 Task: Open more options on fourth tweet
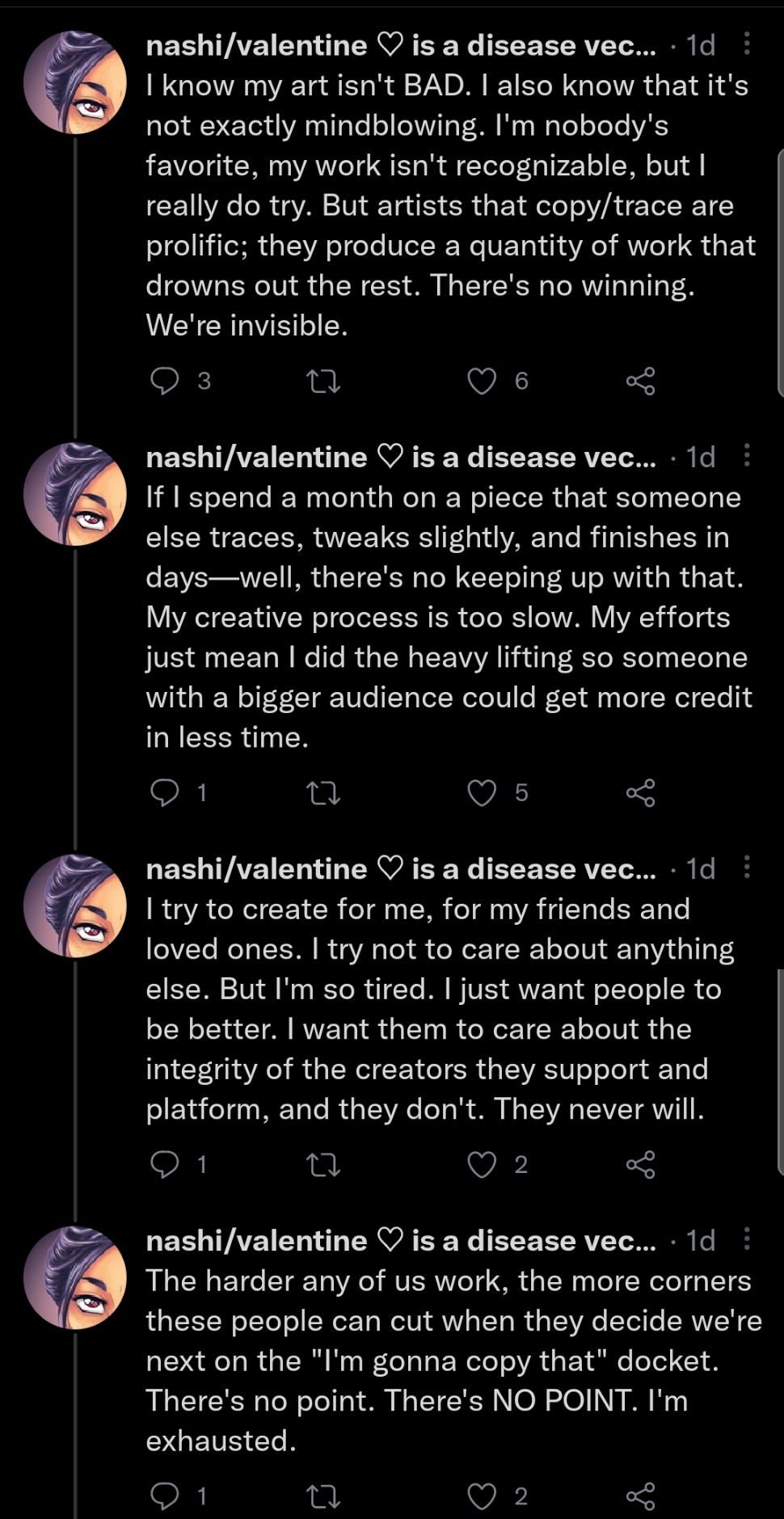[x=747, y=1239]
